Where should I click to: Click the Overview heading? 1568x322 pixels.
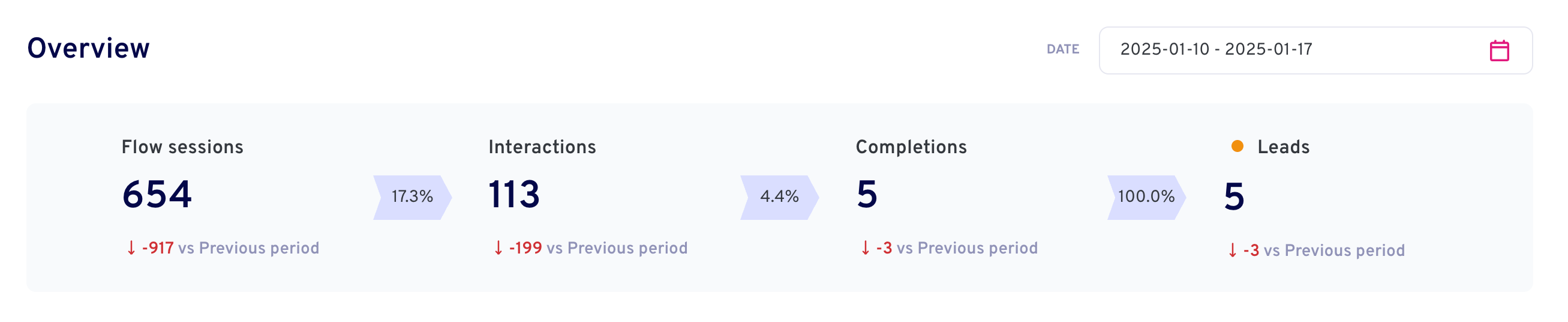click(88, 48)
